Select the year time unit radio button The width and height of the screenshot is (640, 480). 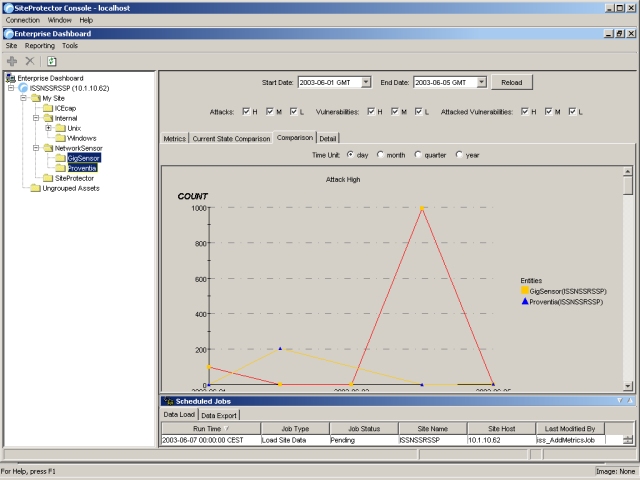[x=459, y=154]
